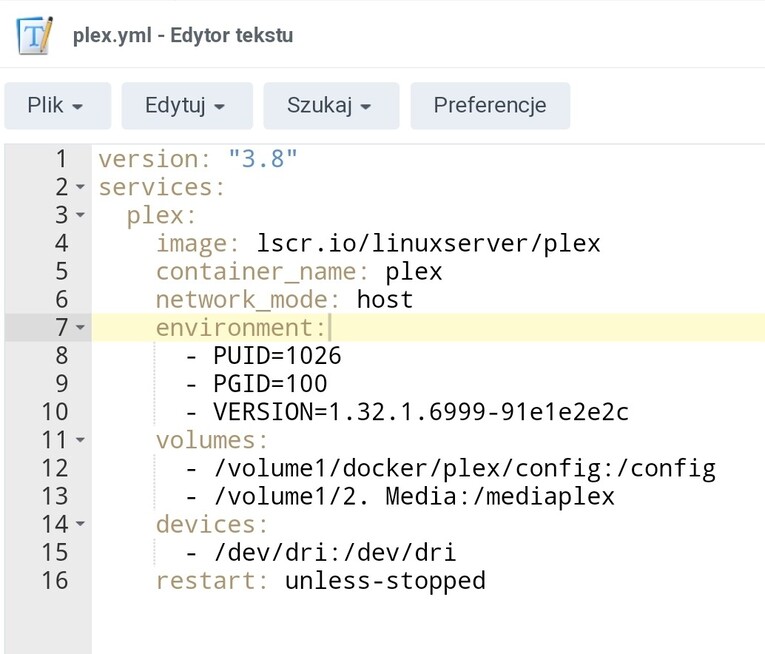This screenshot has width=765, height=654.
Task: Place cursor on restart unless-stopped line
Action: pos(320,581)
